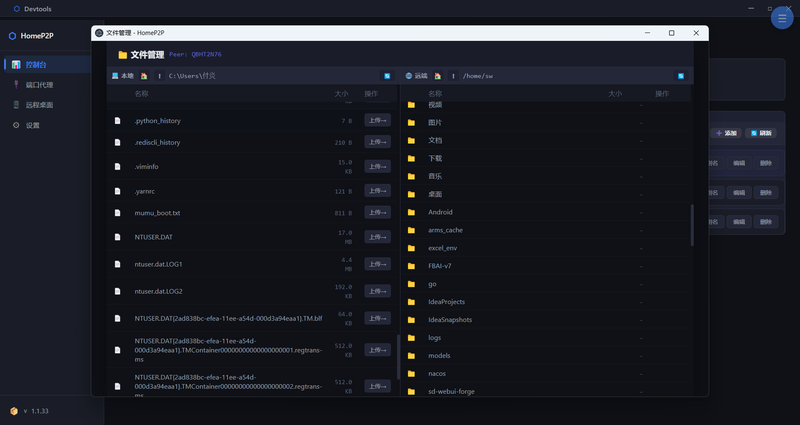Select the .viminfo file name
This screenshot has width=800, height=425.
146,167
